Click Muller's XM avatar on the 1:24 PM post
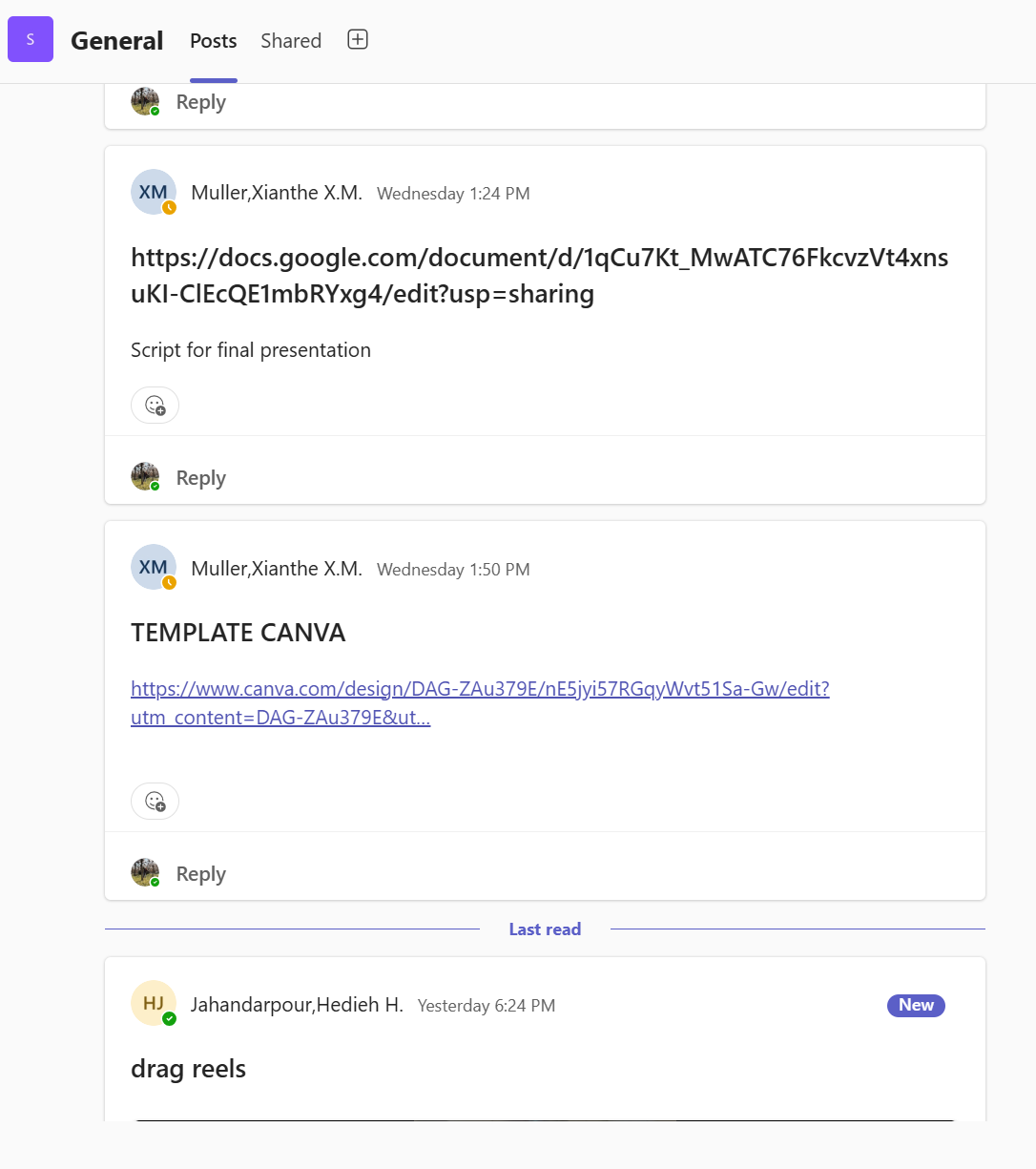The image size is (1036, 1169). point(154,192)
